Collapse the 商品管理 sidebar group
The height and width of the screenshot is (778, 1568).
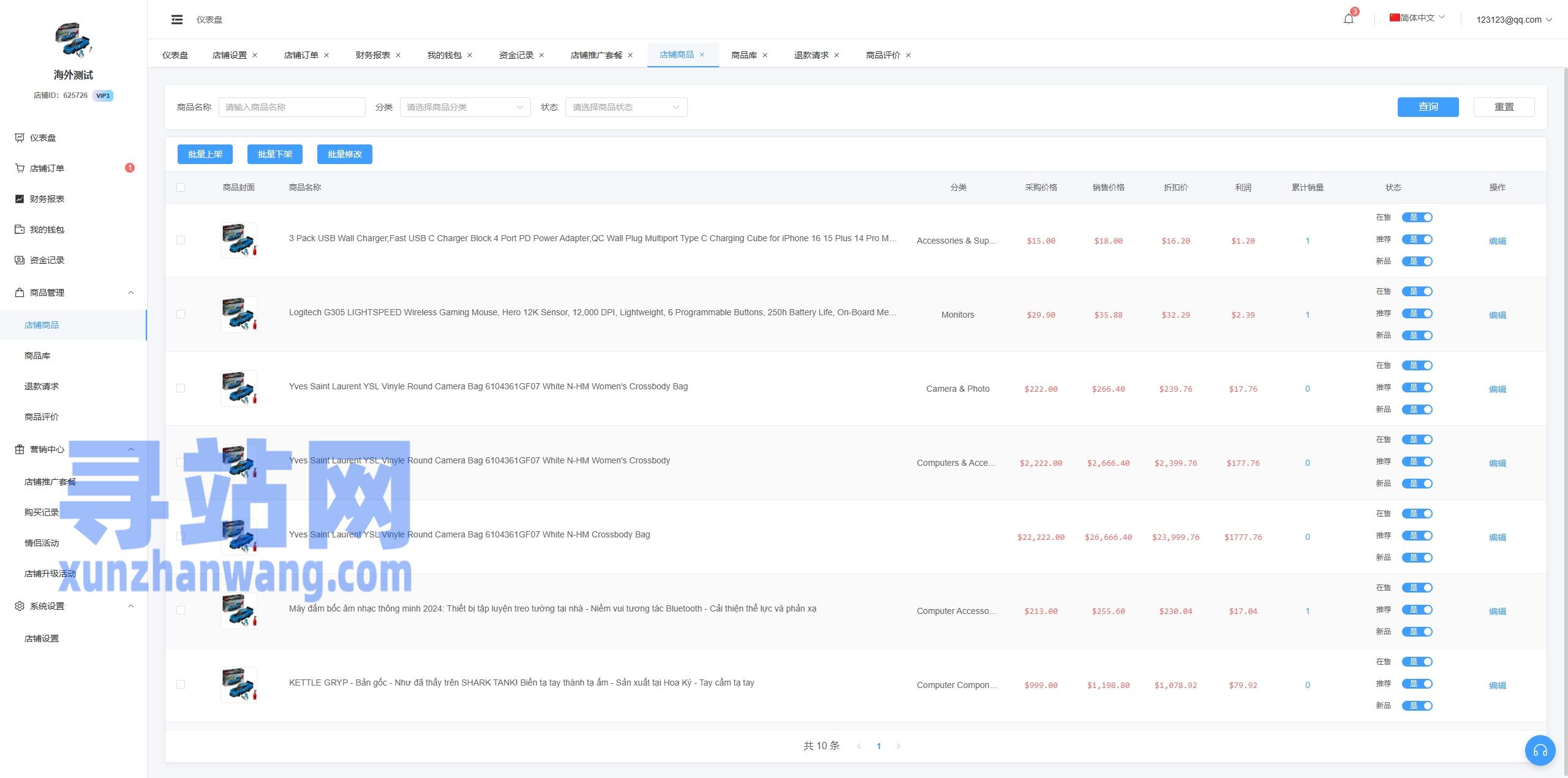(x=73, y=293)
